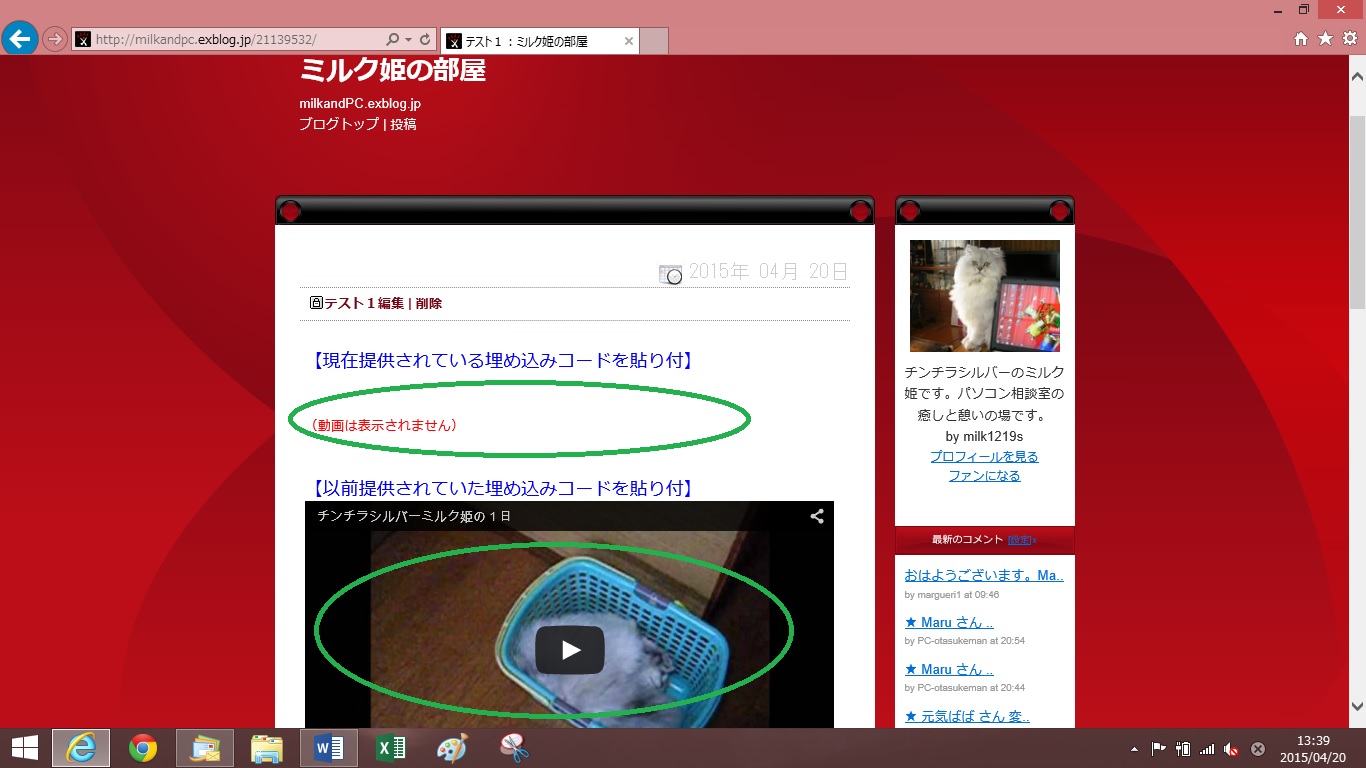Click the site favicon in the address bar

(x=83, y=40)
